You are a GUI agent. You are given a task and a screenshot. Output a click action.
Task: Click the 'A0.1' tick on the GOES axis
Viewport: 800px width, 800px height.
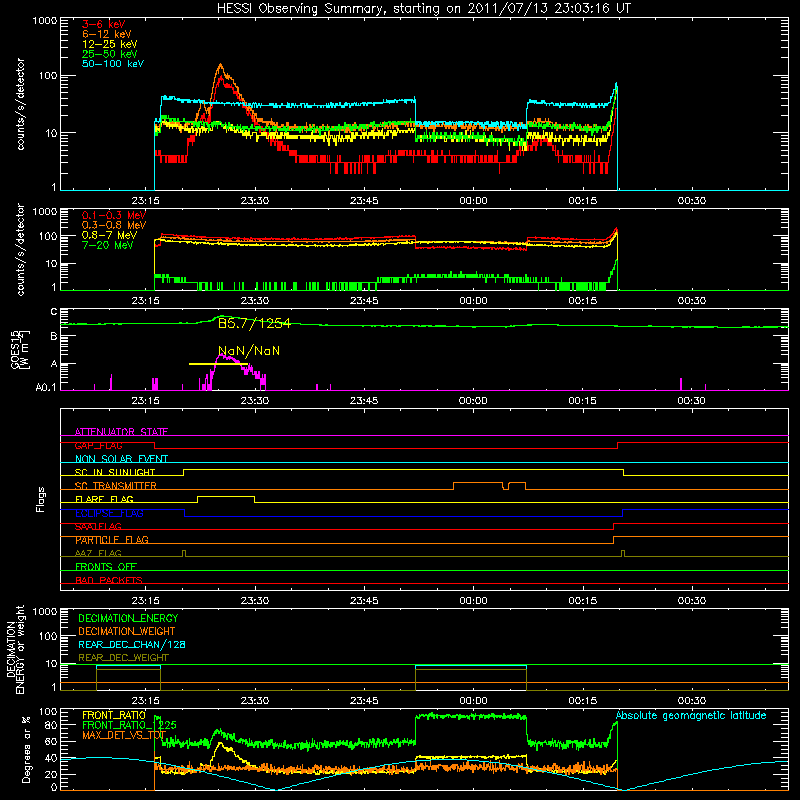coord(45,388)
